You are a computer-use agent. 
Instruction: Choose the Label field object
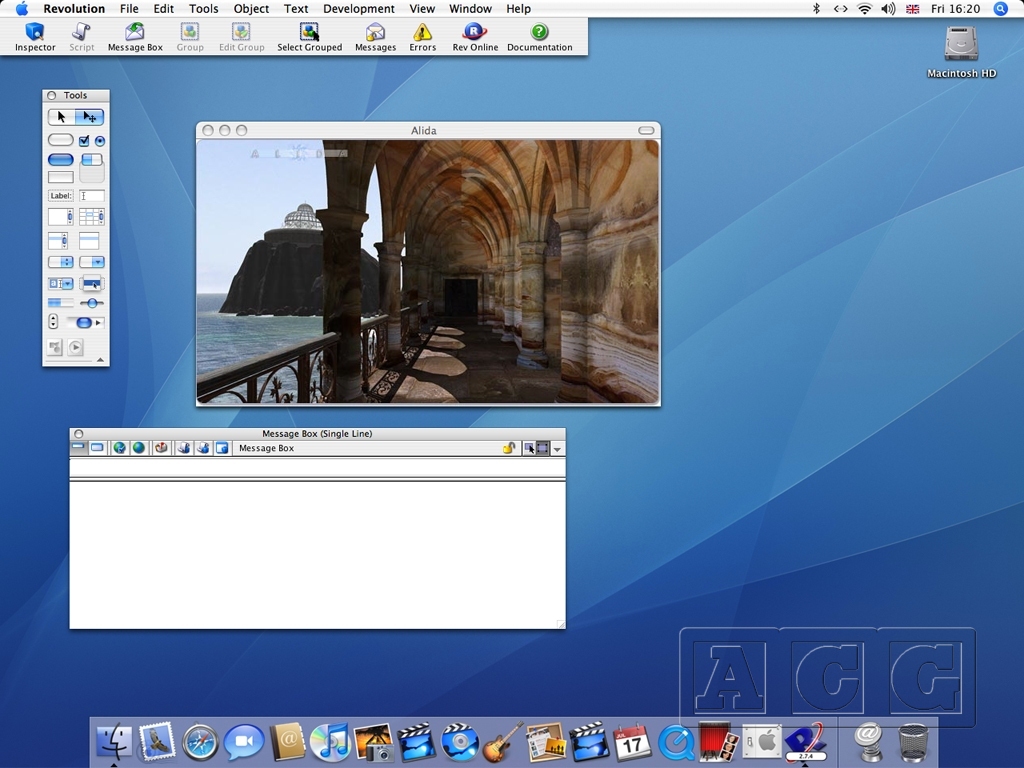click(x=61, y=195)
